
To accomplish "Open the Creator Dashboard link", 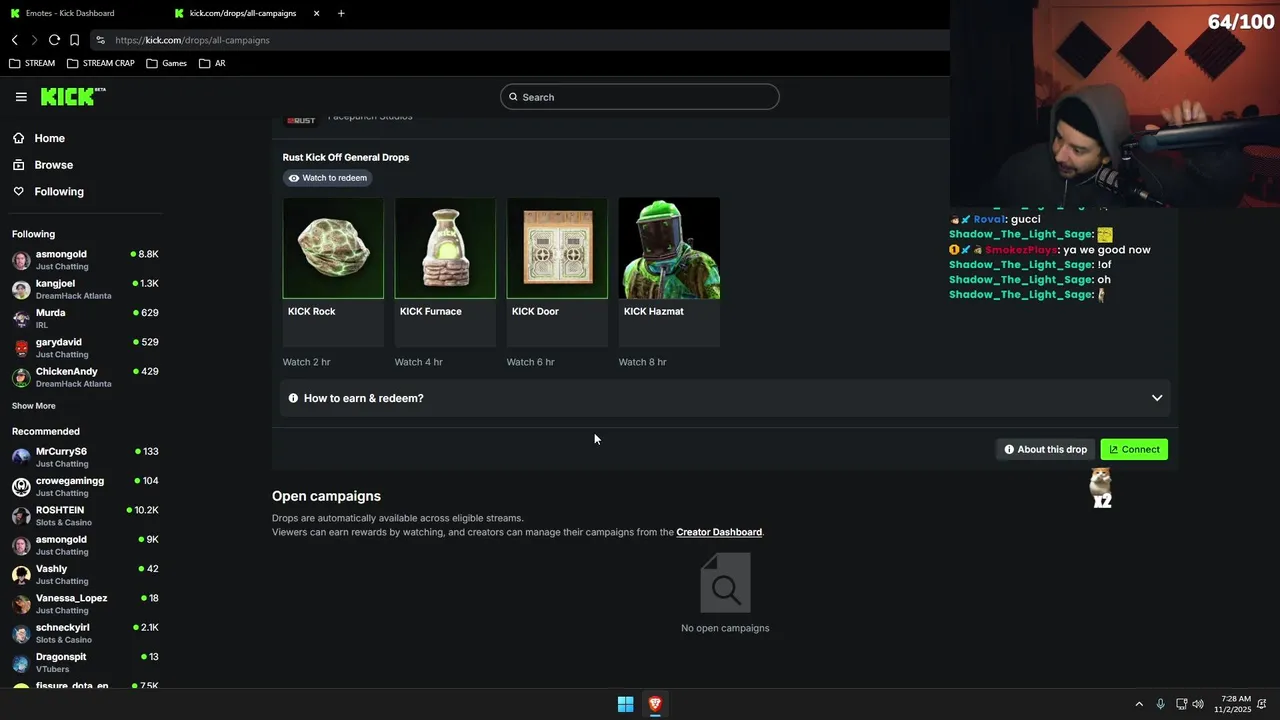I will 719,532.
